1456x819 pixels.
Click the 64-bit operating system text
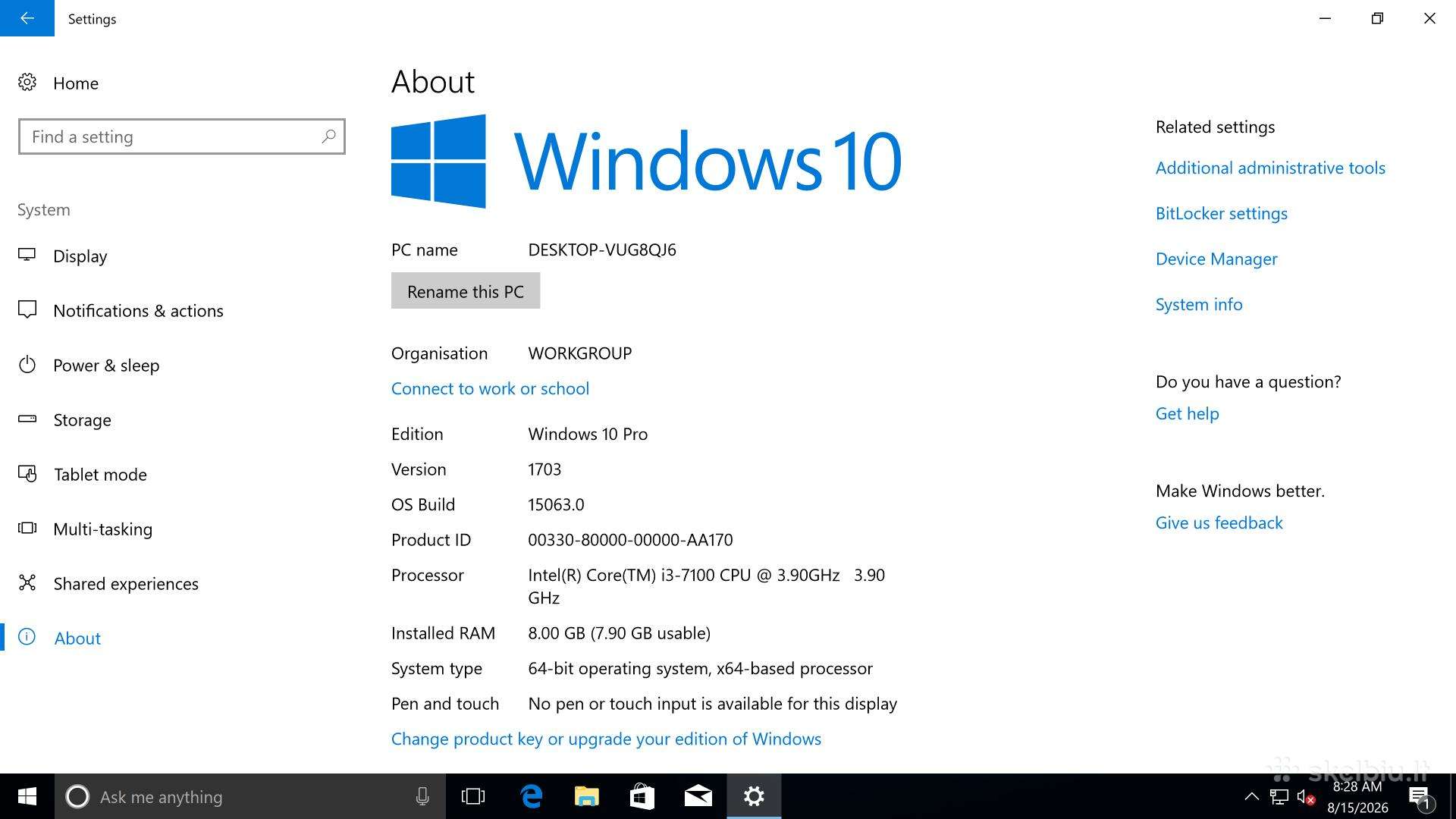tap(700, 668)
